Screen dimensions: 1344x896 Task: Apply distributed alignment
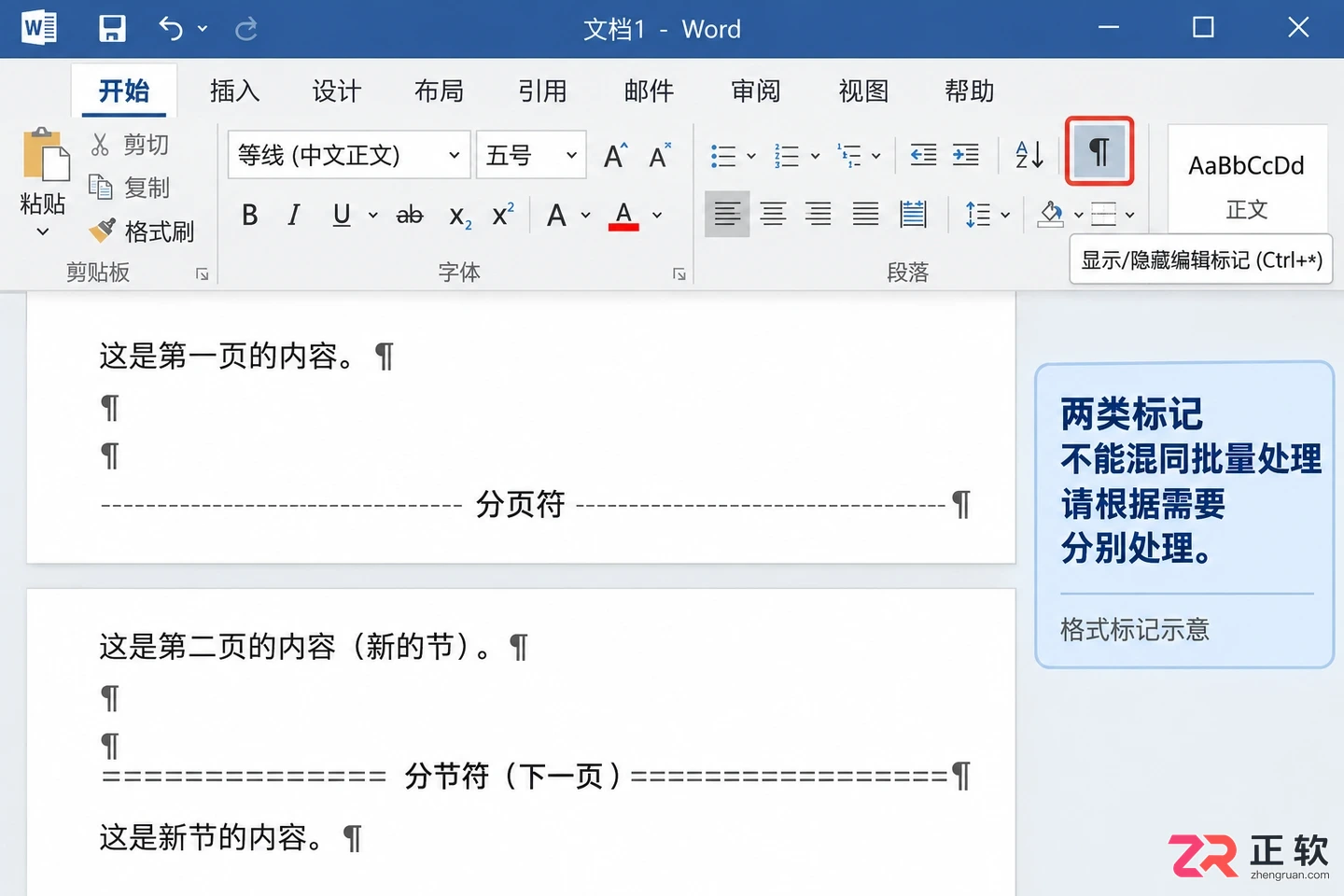coord(913,215)
